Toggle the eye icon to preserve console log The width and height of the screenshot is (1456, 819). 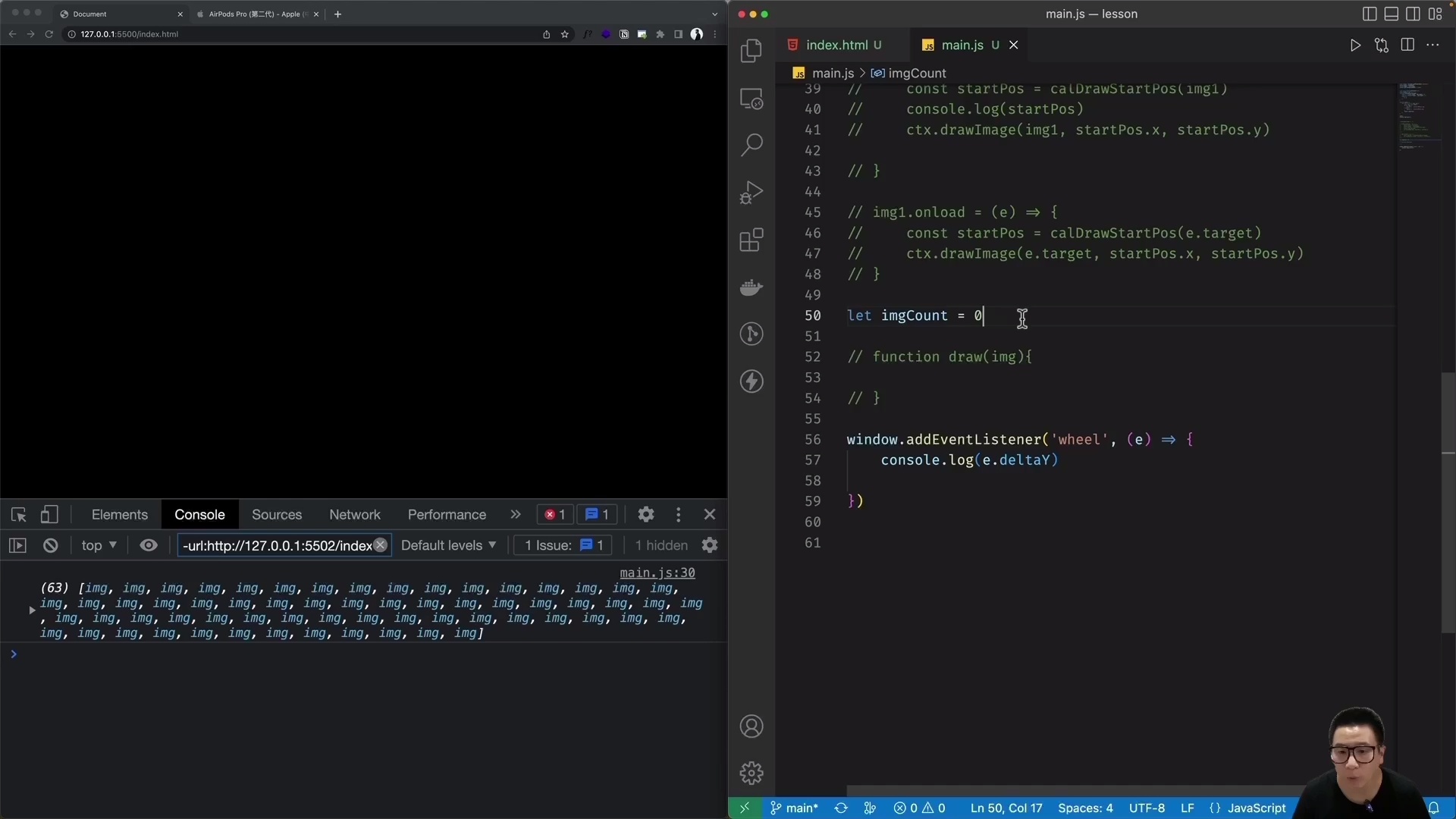[149, 545]
